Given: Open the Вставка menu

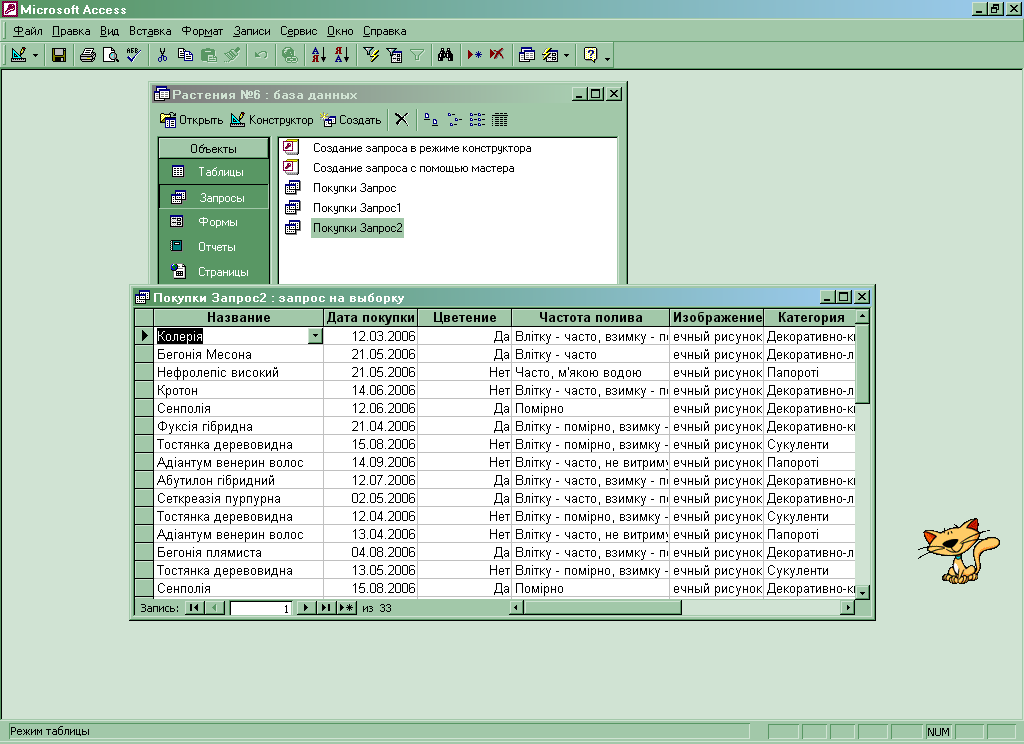Looking at the screenshot, I should (x=150, y=31).
